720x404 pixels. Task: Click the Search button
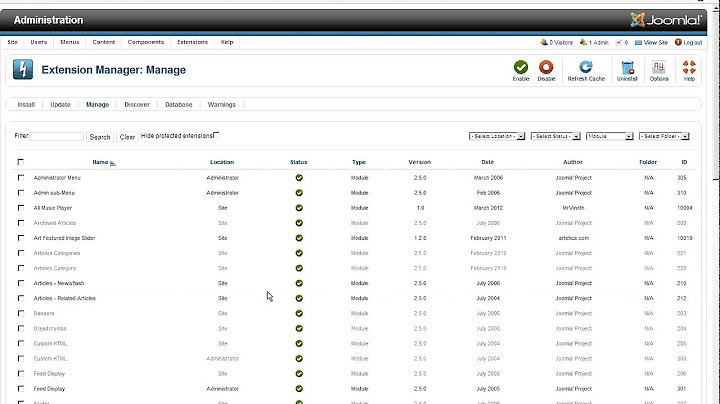tap(100, 137)
